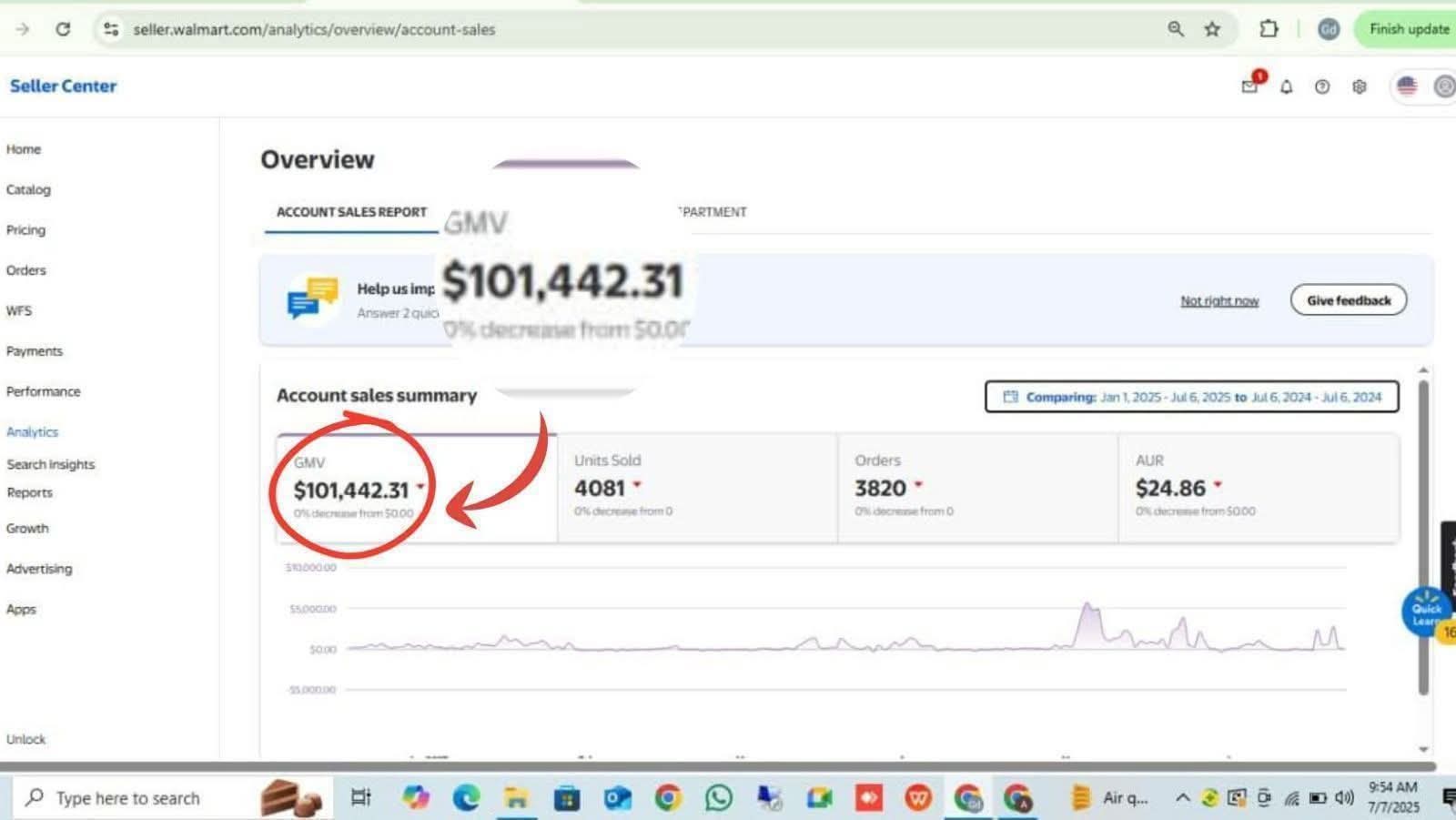This screenshot has height=820, width=1456.
Task: Launch Microsoft Edge from the taskbar
Action: [x=467, y=798]
